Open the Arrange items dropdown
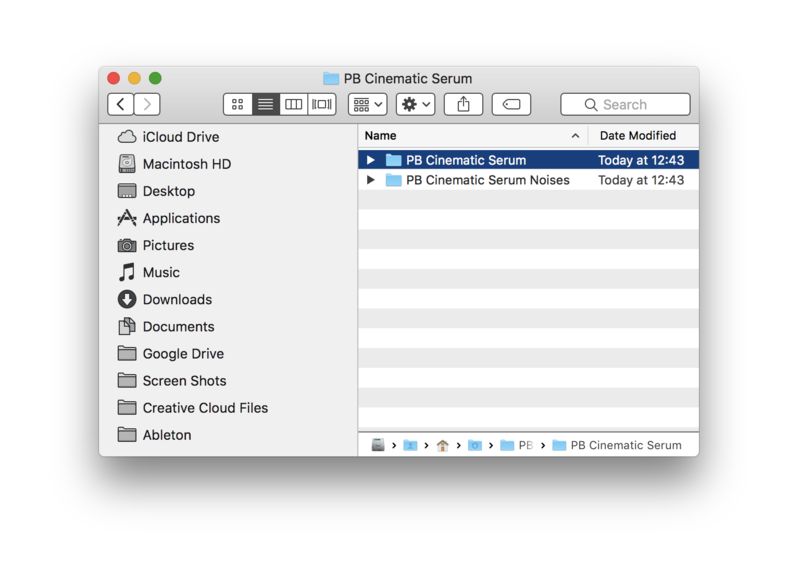The width and height of the screenshot is (800, 569). coord(367,104)
